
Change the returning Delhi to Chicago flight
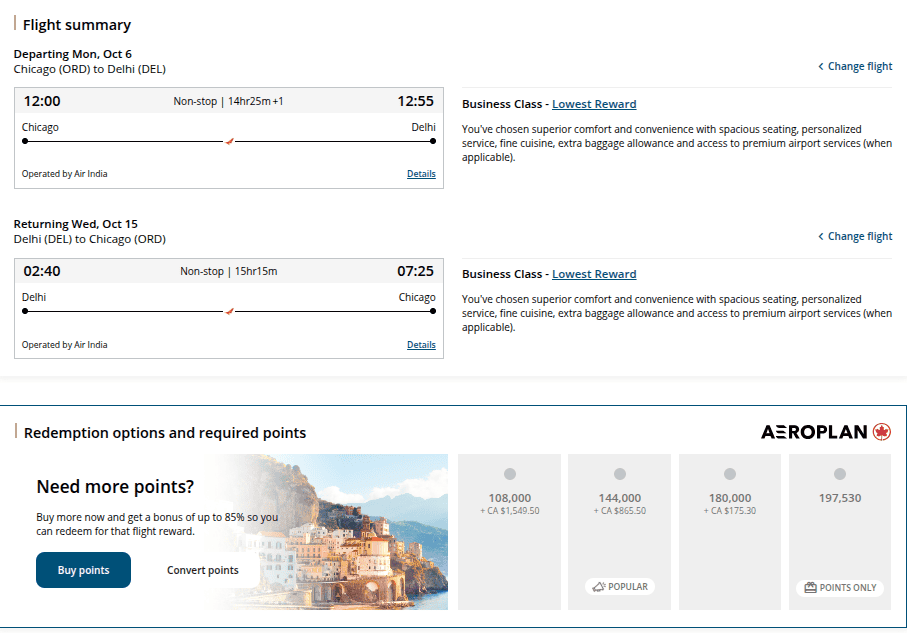click(855, 237)
